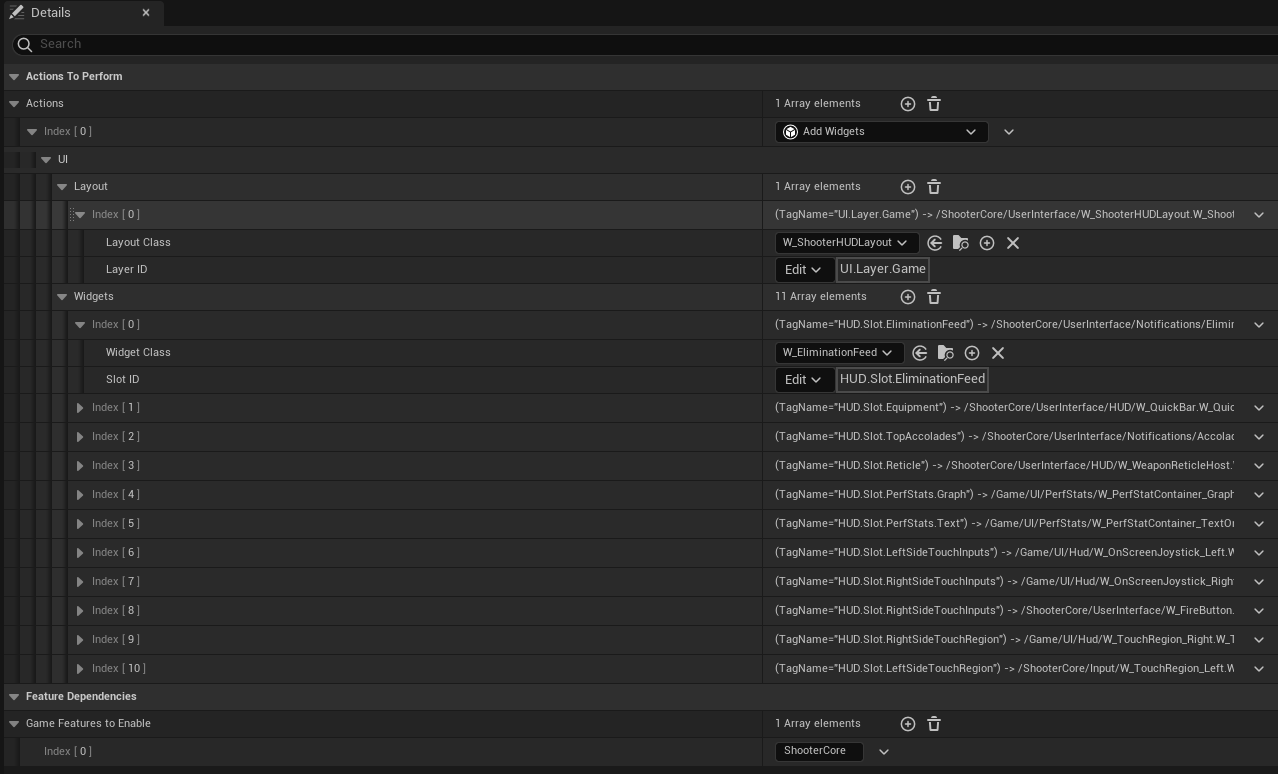The width and height of the screenshot is (1278, 774).
Task: Use selected asset for Layout Class
Action: pyautogui.click(x=935, y=243)
